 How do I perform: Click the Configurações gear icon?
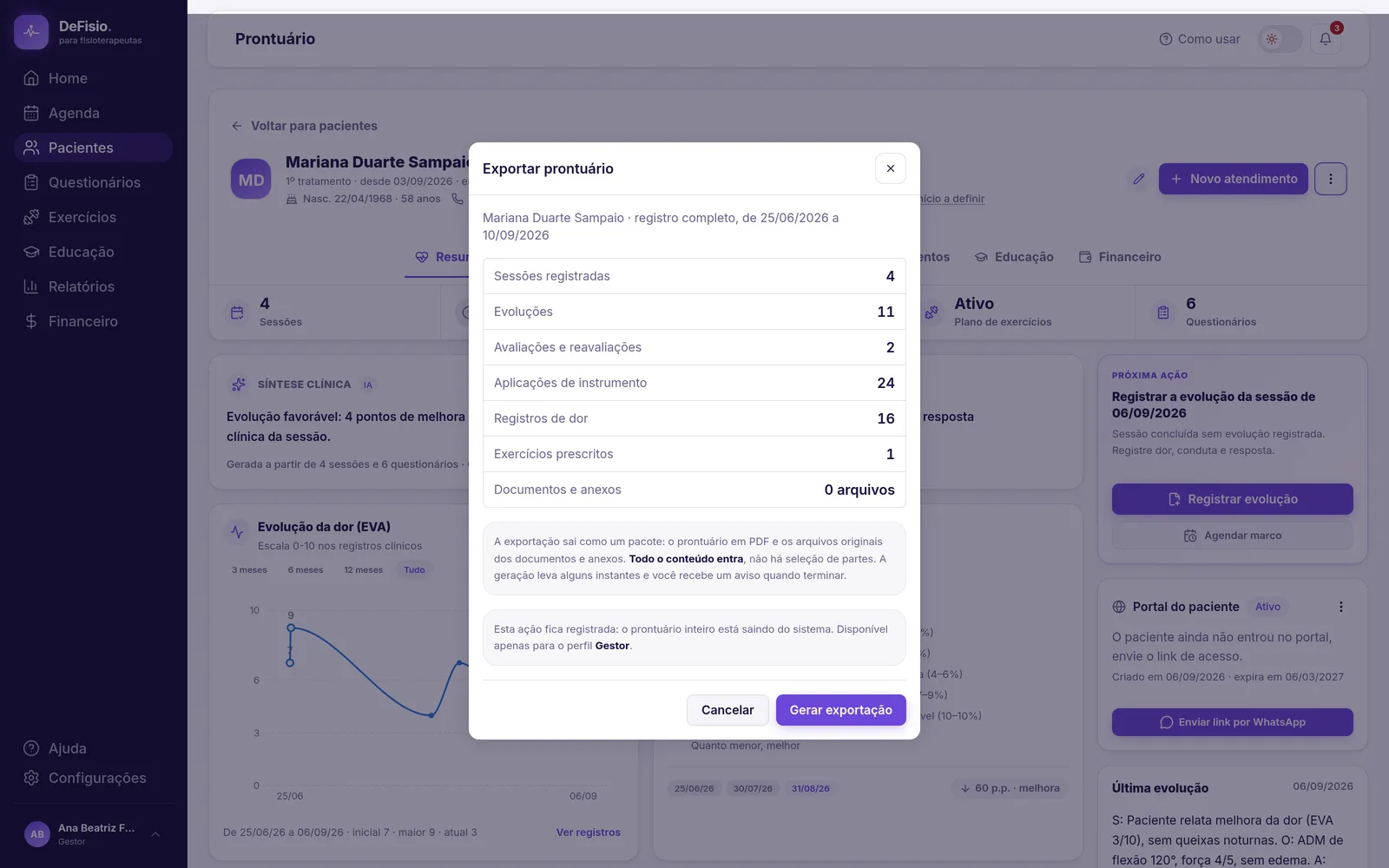click(31, 778)
